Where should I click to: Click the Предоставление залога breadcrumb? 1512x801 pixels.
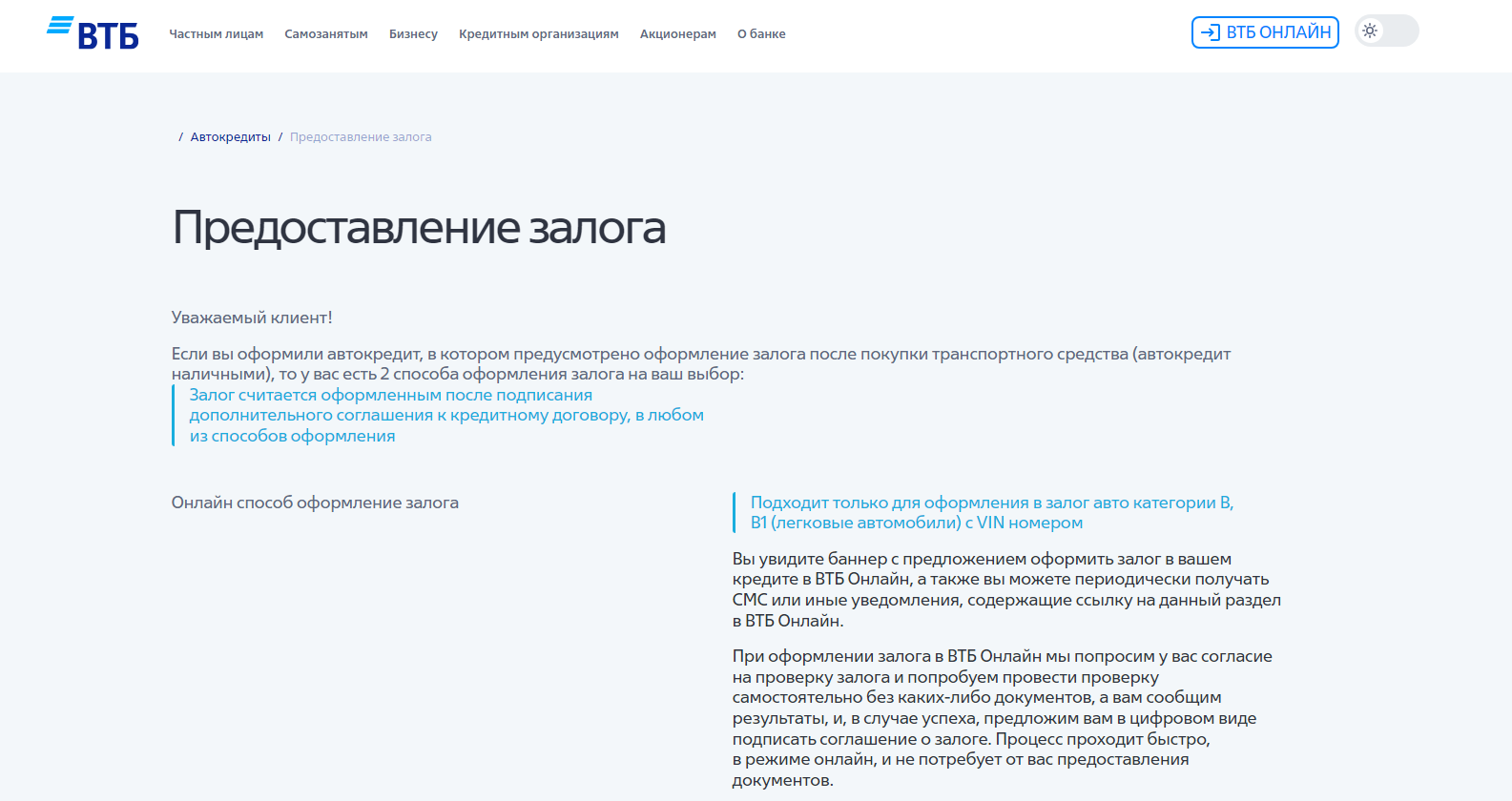tap(361, 137)
